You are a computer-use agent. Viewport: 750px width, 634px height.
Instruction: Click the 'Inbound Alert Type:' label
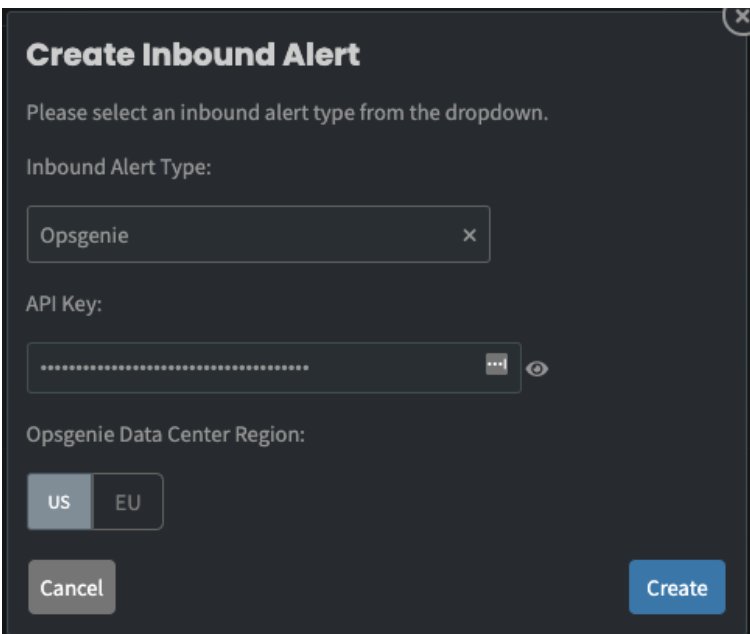(x=119, y=167)
